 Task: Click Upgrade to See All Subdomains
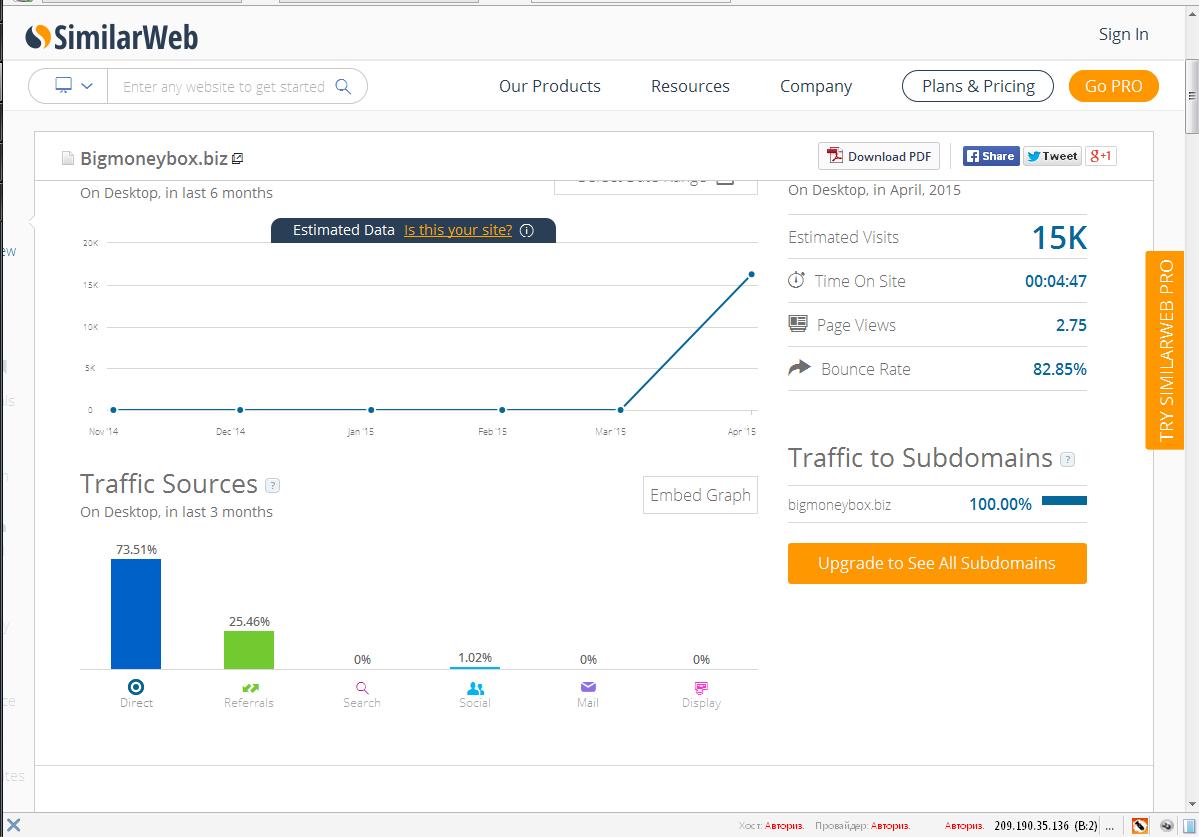937,563
